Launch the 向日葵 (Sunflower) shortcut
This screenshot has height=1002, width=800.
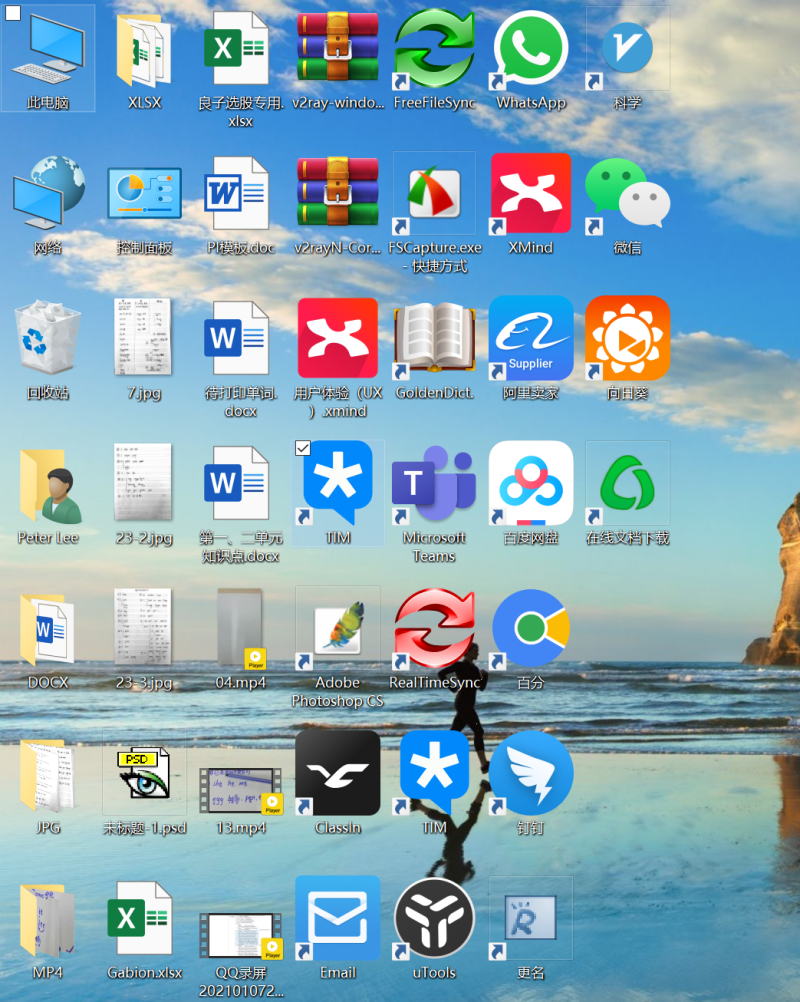tap(627, 337)
